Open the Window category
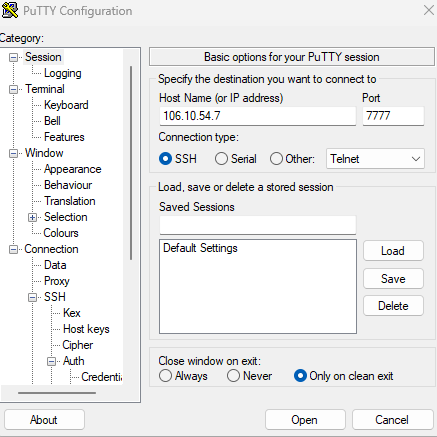Screen dimensions: 437x437 click(44, 153)
